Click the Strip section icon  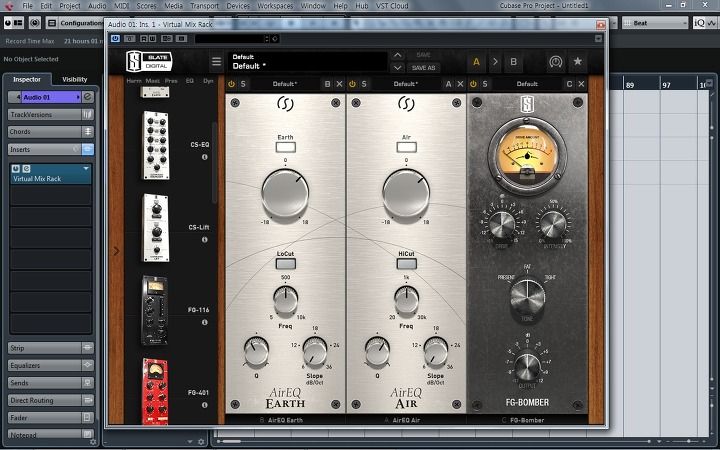(x=88, y=348)
